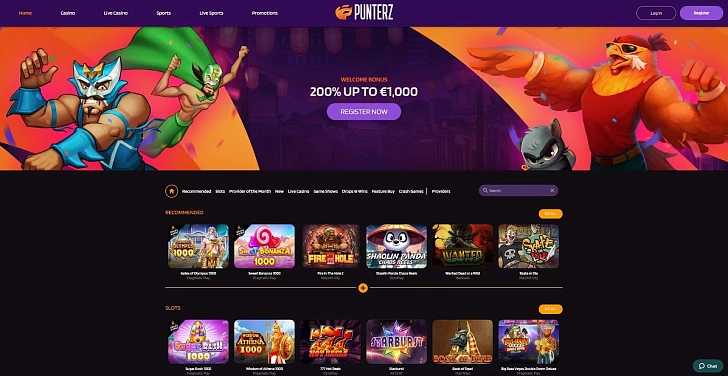Go to Live Sports menu
Screen dimensions: 728x376
[211, 13]
